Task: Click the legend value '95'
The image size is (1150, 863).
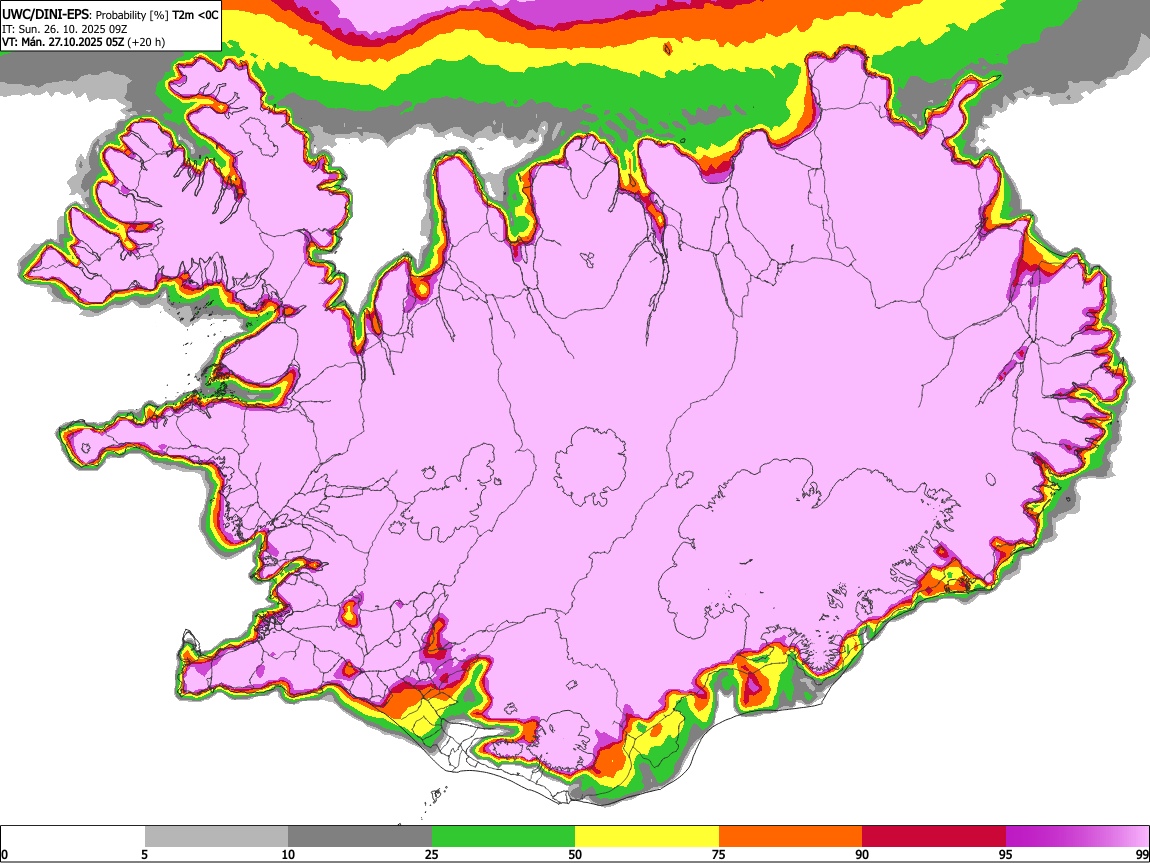Action: [x=1006, y=855]
